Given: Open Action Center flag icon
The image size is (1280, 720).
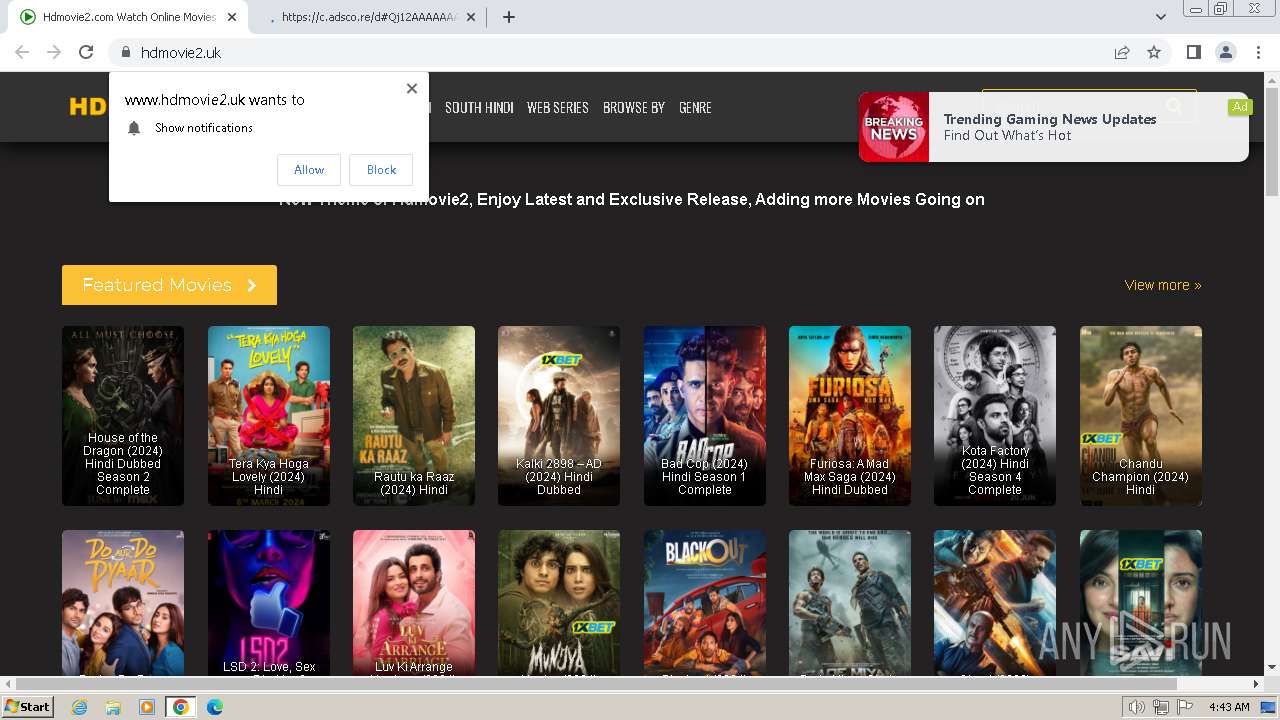Looking at the screenshot, I should pyautogui.click(x=1185, y=707).
